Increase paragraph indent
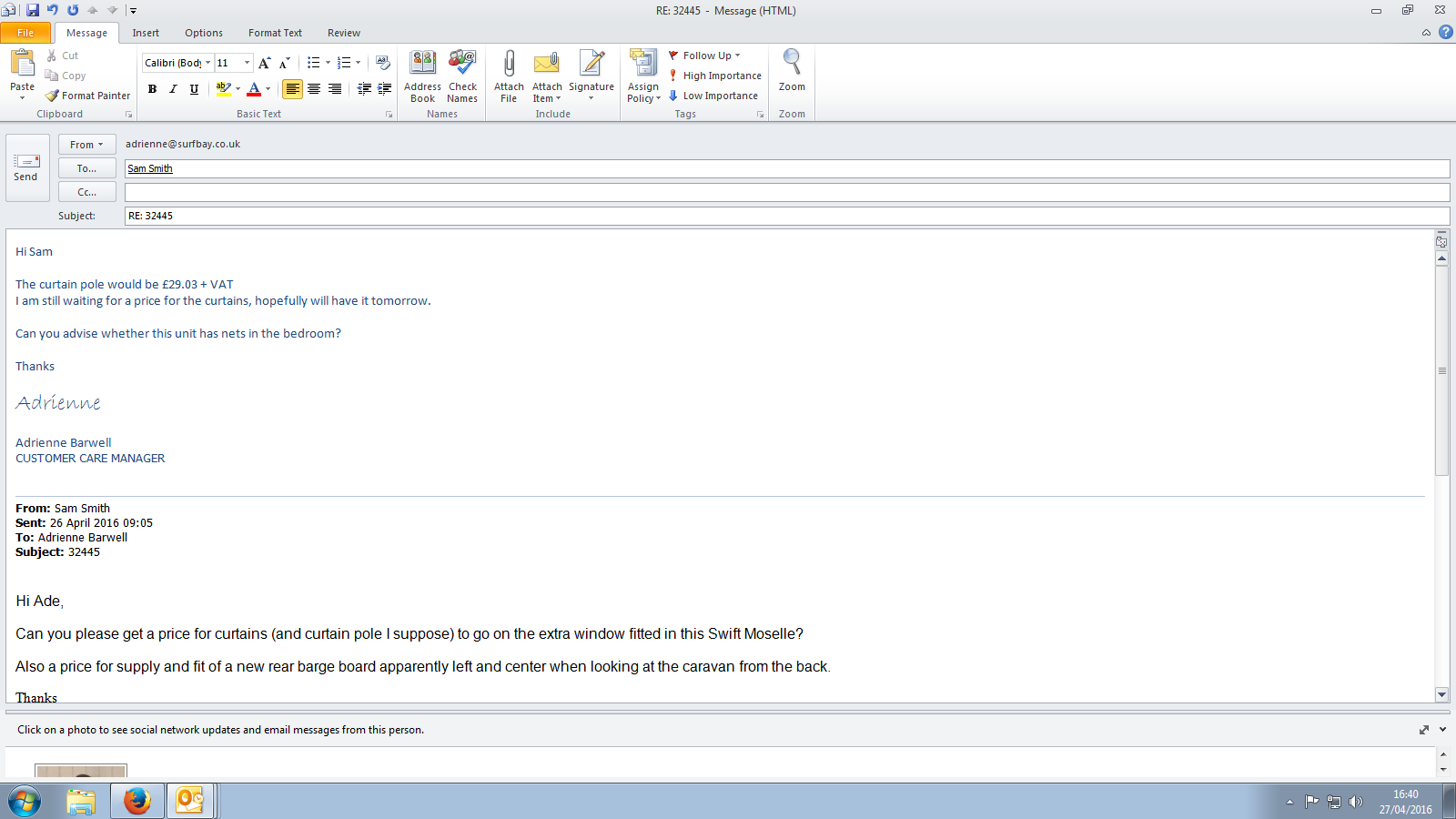 tap(385, 88)
